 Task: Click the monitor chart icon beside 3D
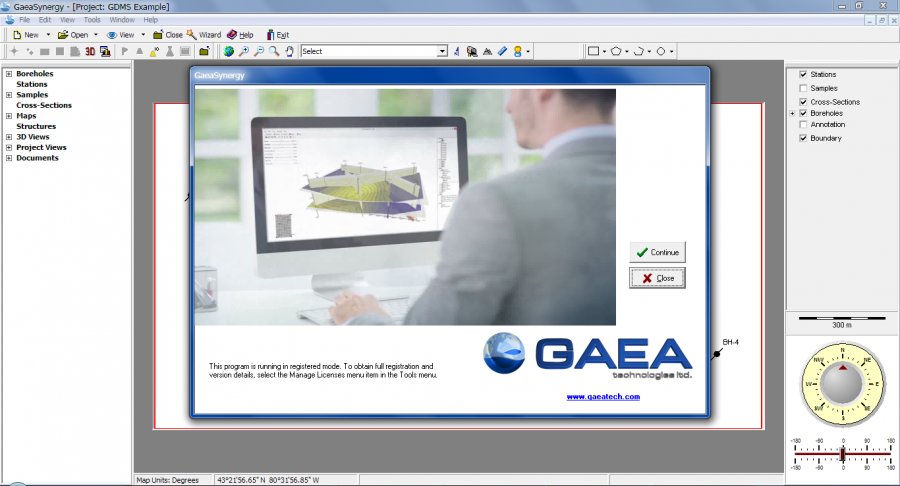[x=105, y=51]
